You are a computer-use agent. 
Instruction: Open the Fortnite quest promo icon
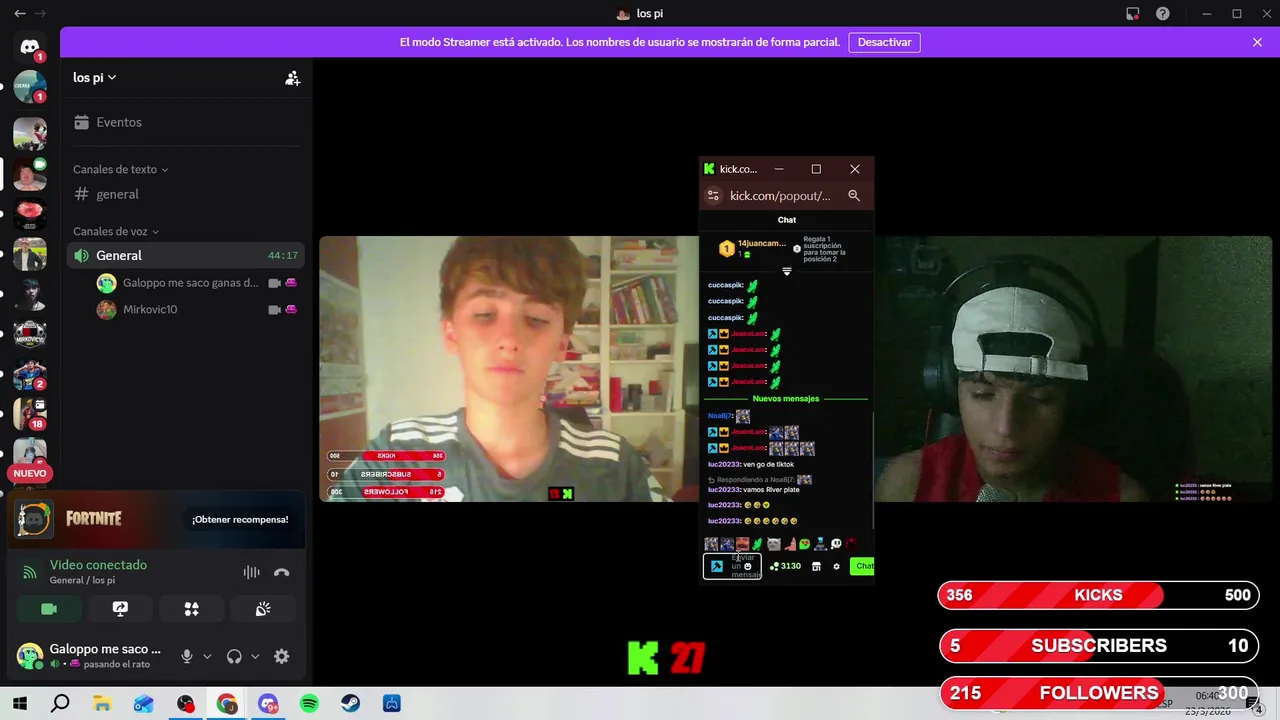point(34,518)
